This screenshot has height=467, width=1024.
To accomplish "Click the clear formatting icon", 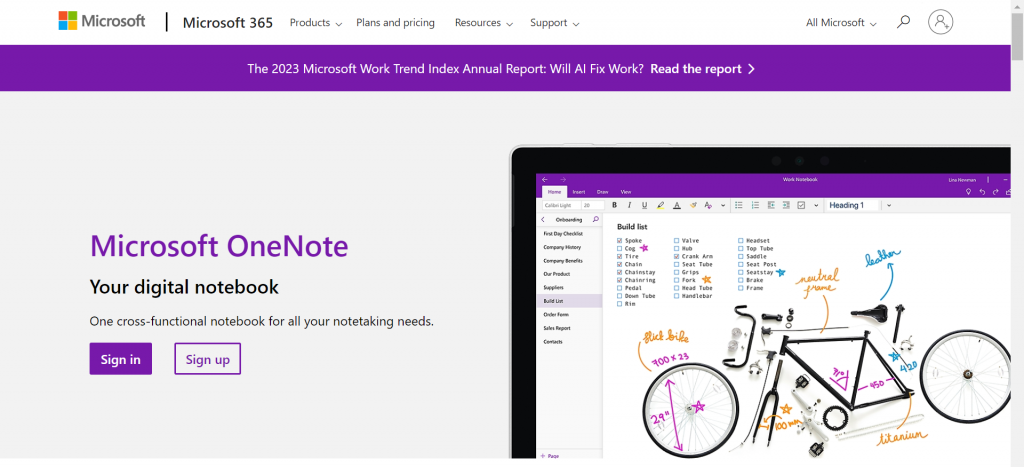I will [708, 205].
